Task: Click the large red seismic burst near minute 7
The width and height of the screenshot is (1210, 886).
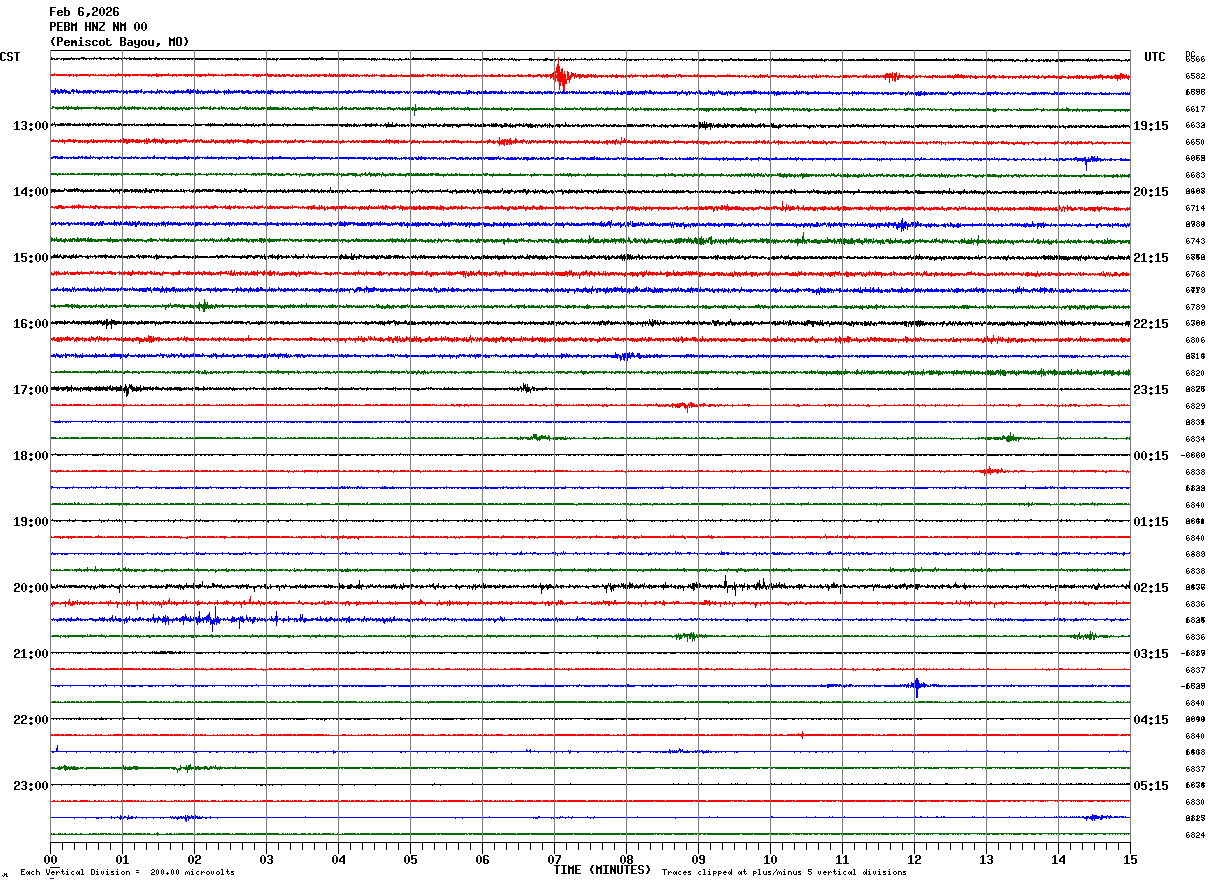Action: click(x=561, y=75)
